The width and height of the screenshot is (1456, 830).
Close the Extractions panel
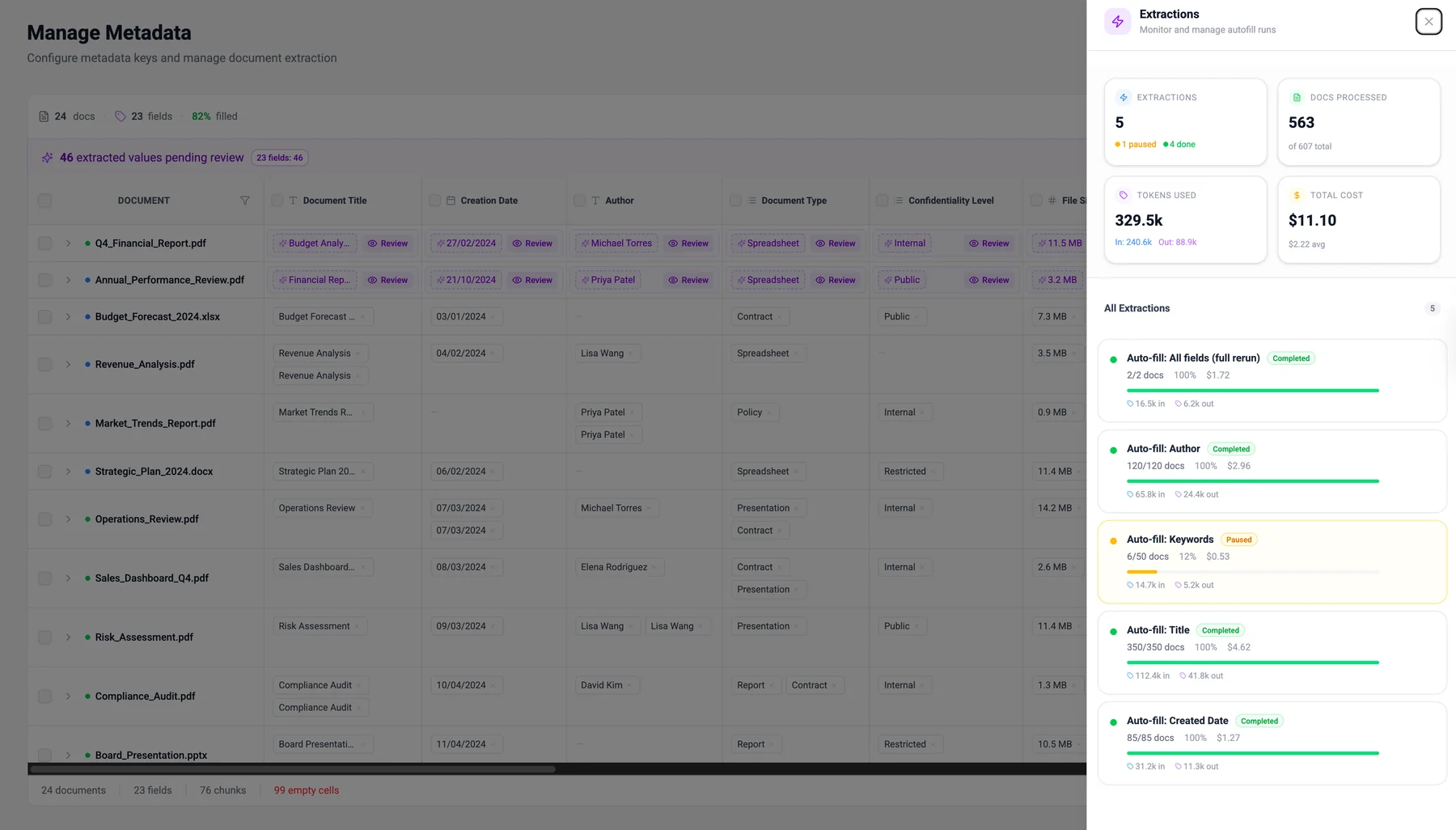[1428, 22]
